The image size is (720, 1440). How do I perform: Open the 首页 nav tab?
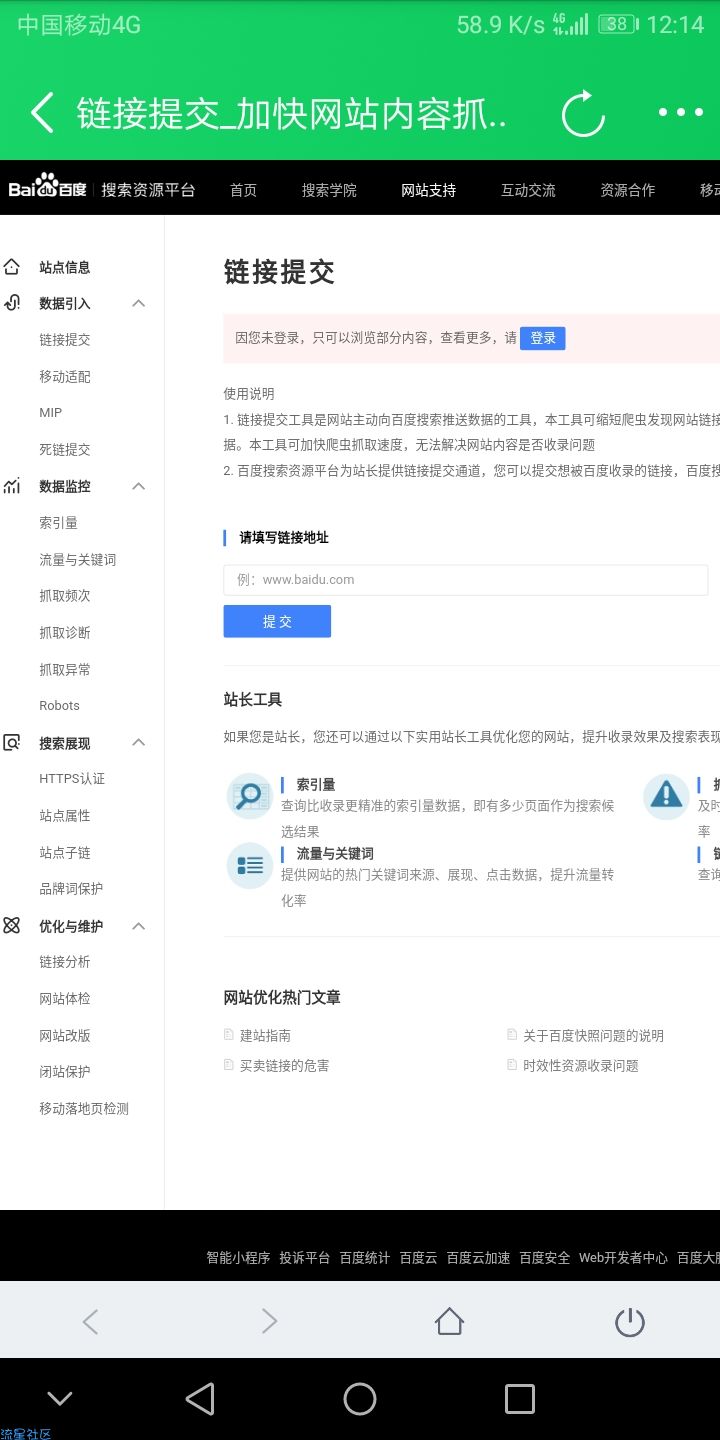click(243, 190)
